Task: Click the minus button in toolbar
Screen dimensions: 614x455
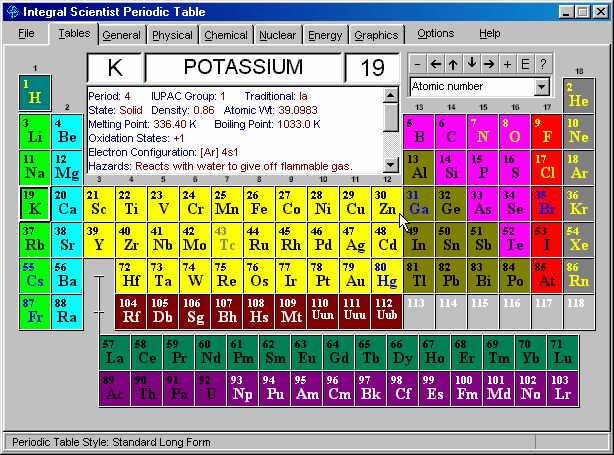Action: coord(417,63)
